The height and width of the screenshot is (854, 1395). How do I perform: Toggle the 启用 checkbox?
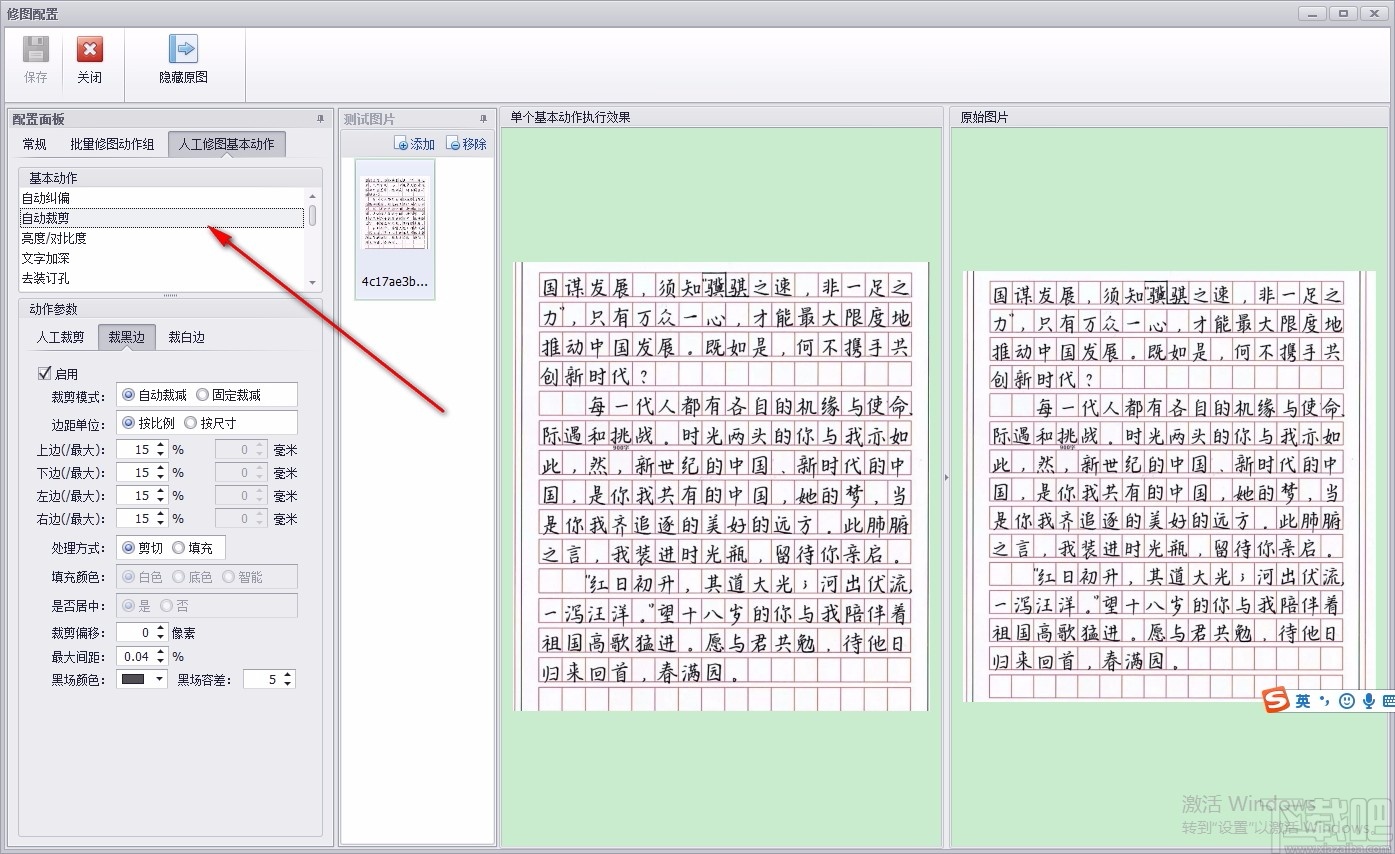point(44,374)
